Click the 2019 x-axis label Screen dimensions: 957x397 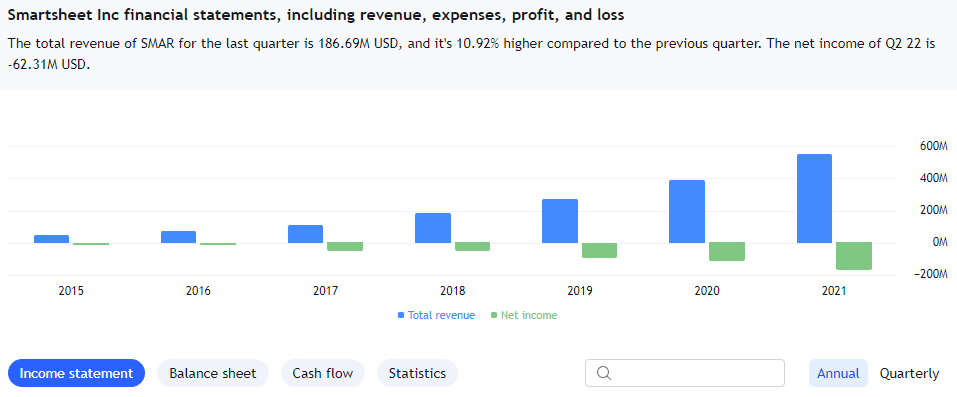(x=580, y=291)
